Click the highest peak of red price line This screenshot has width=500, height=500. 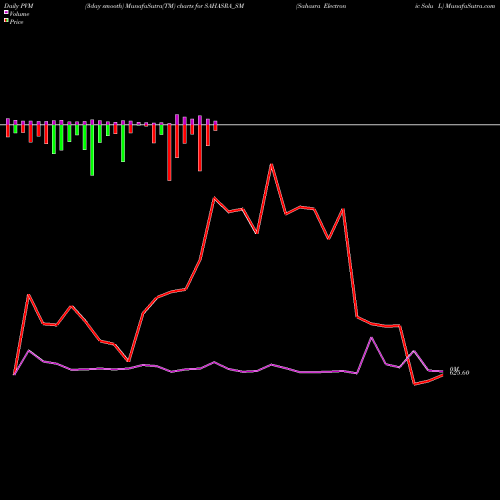[272, 164]
